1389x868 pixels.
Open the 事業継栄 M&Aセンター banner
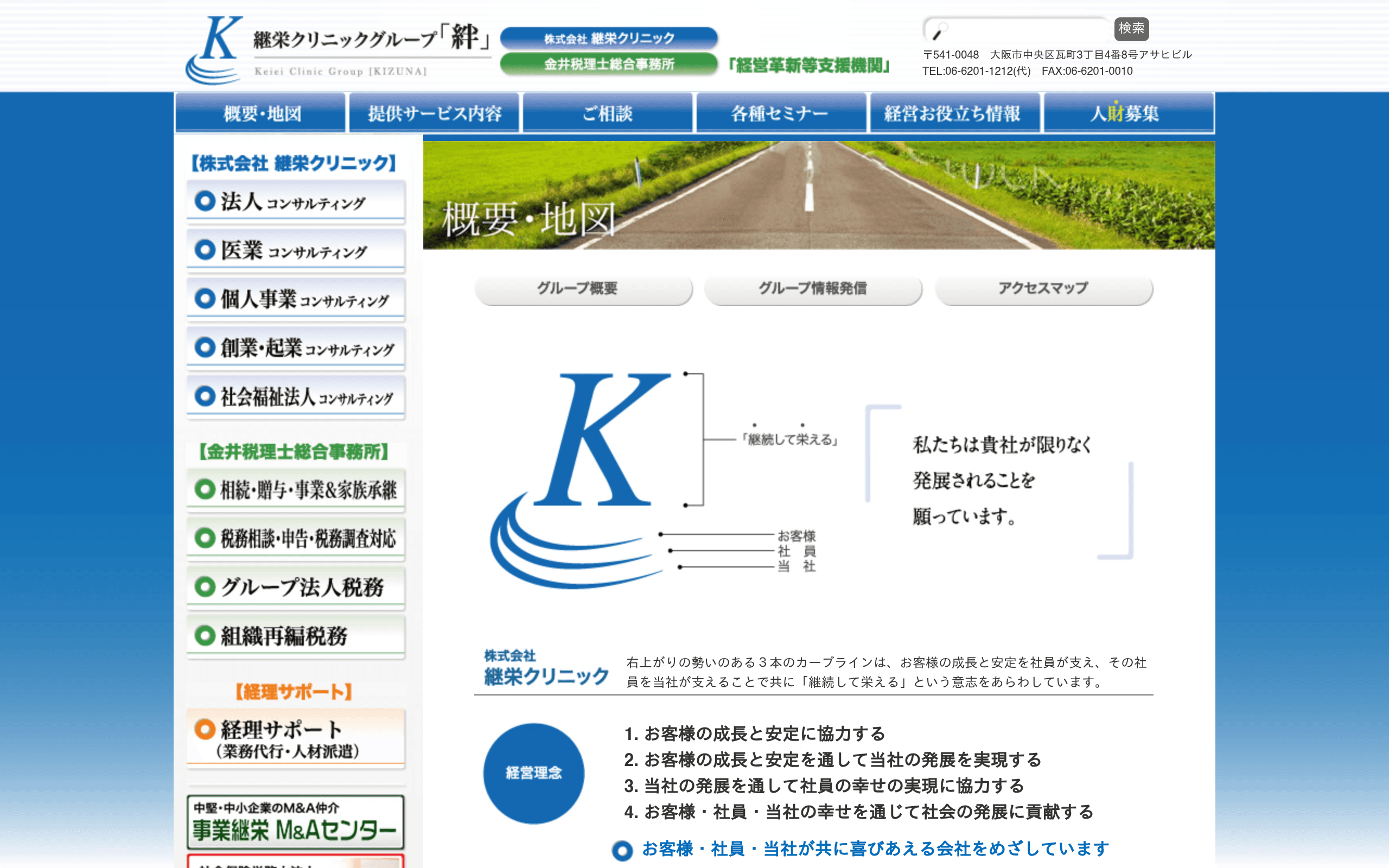point(296,822)
